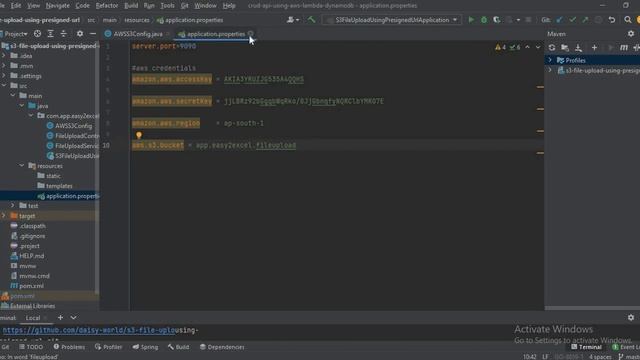Build project with hammer icon
Viewport: 640px width, 360px height.
[311, 20]
